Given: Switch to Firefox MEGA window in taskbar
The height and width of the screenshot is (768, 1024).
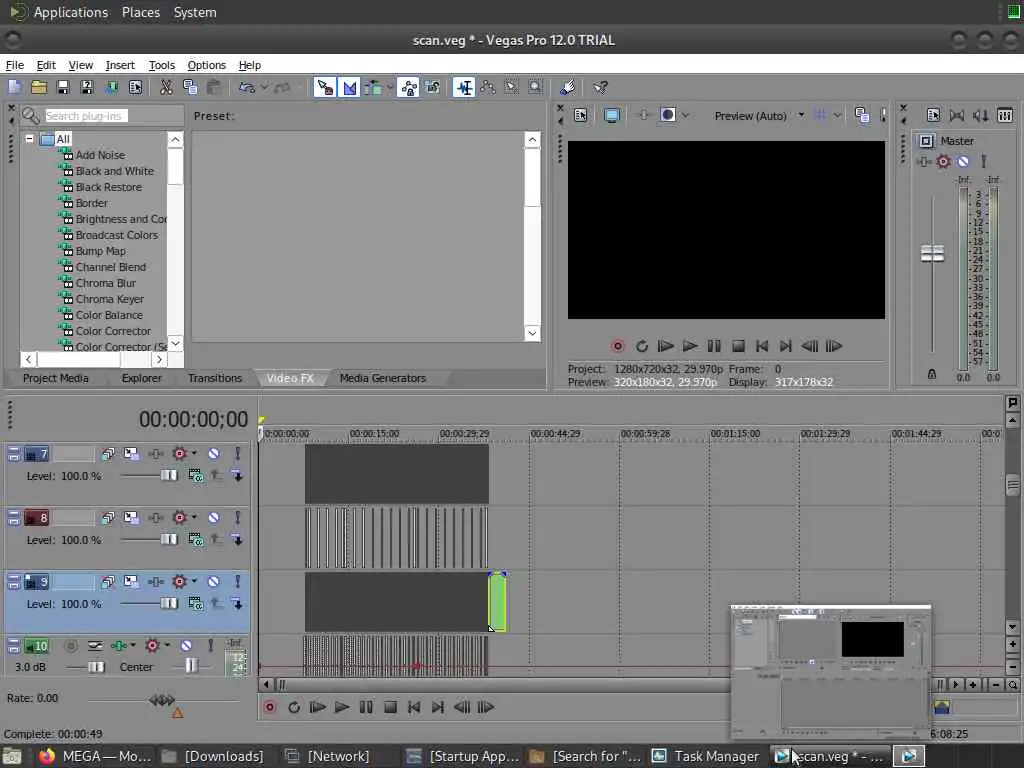Looking at the screenshot, I should tap(94, 756).
